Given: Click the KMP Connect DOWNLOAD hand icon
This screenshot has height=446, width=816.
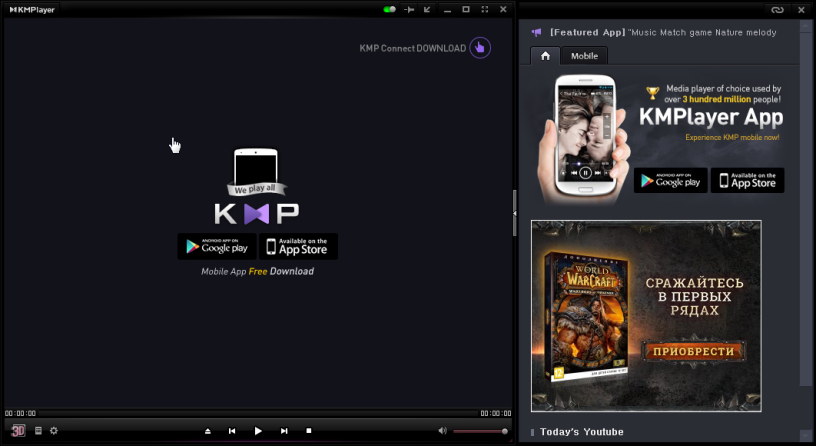Looking at the screenshot, I should pos(480,48).
